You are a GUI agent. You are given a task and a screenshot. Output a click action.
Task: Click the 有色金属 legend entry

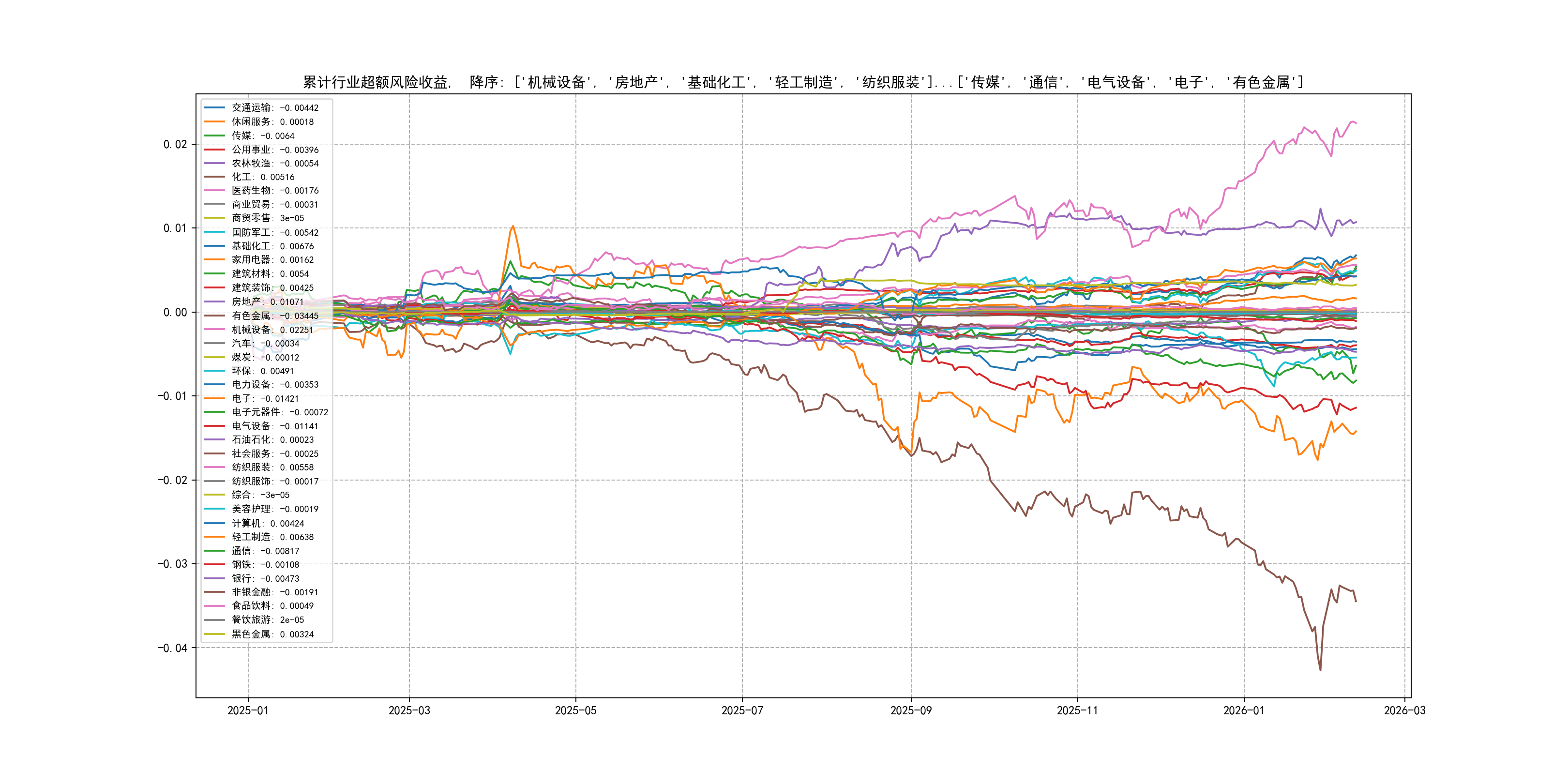click(274, 316)
